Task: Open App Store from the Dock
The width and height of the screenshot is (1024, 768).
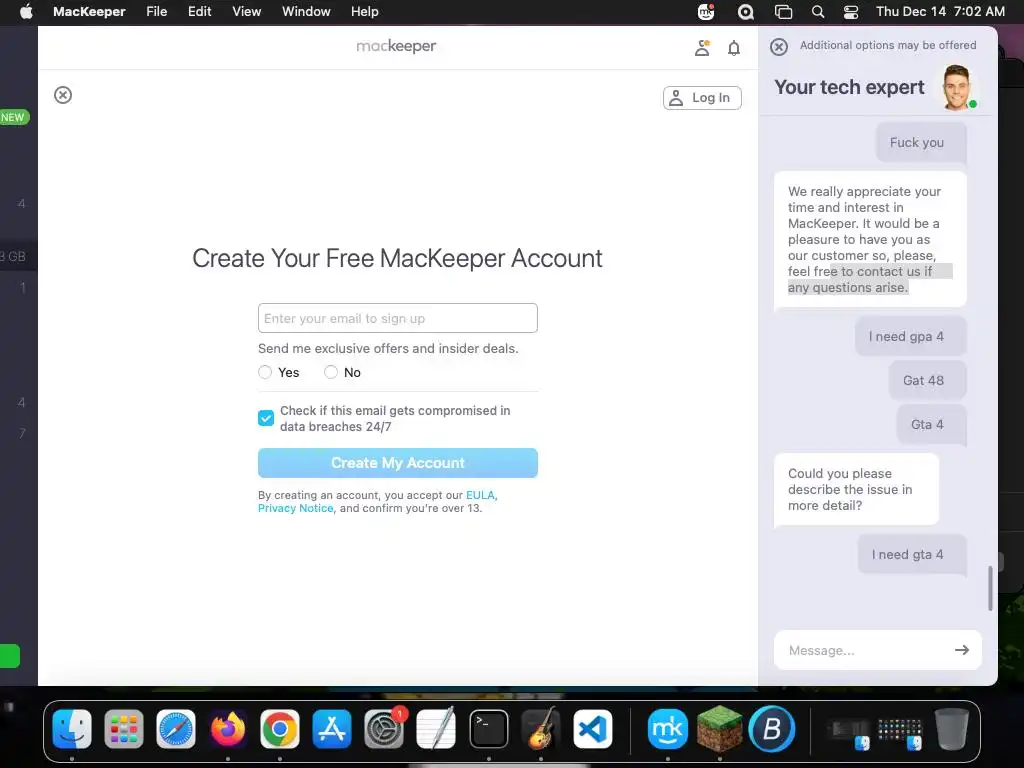Action: (x=332, y=729)
